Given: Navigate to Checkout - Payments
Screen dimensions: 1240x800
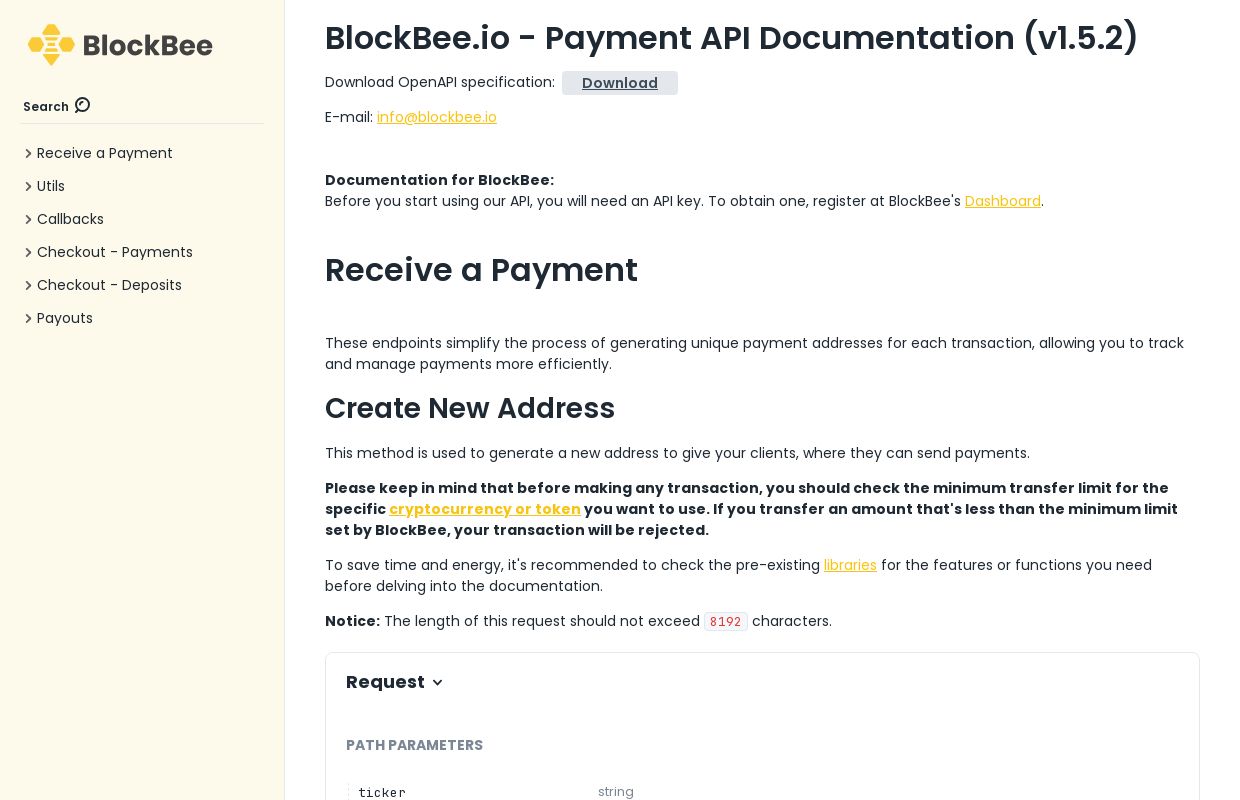Looking at the screenshot, I should point(115,252).
